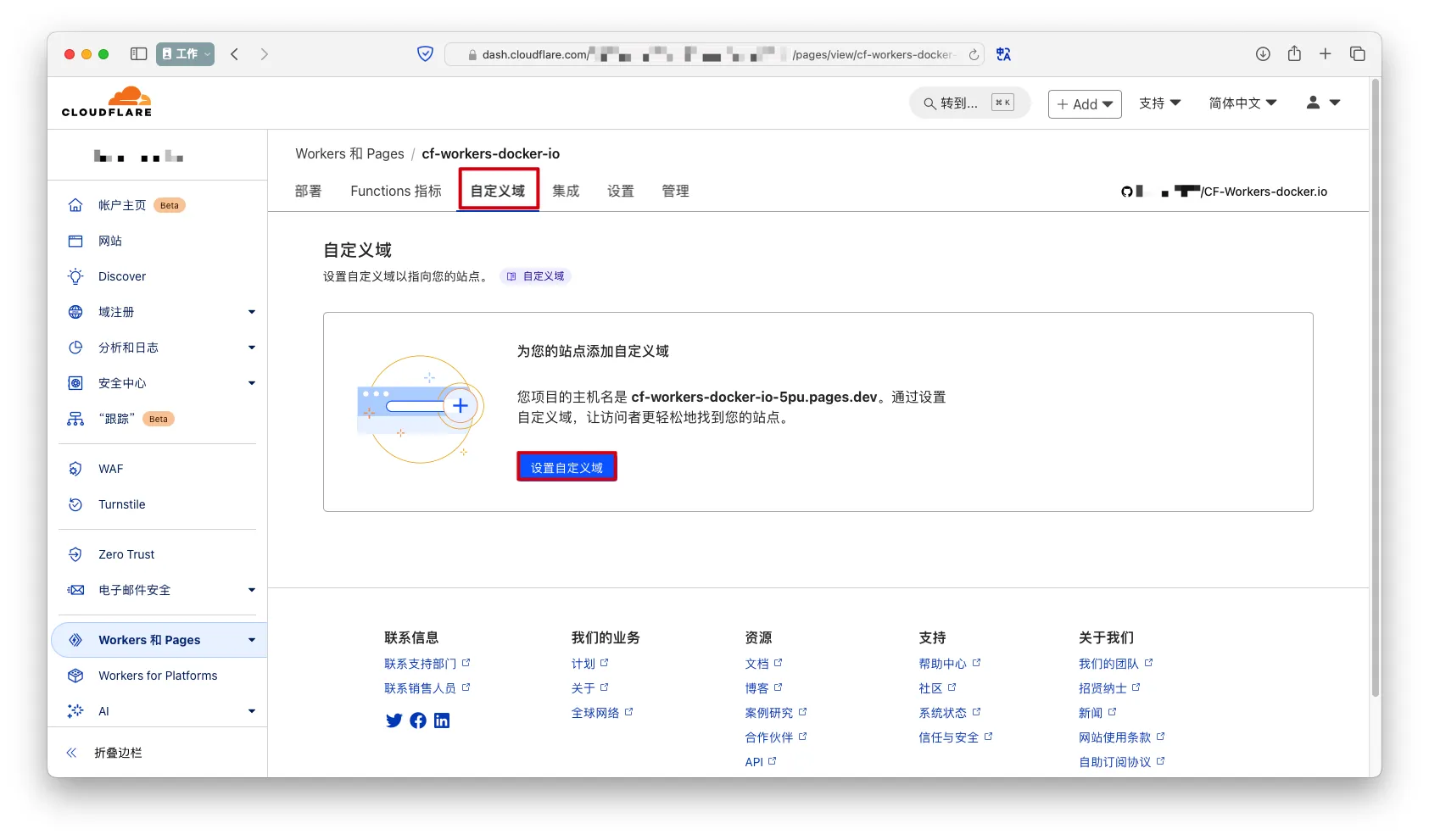The image size is (1429, 840).
Task: Click the Cloudflare logo
Action: click(107, 102)
